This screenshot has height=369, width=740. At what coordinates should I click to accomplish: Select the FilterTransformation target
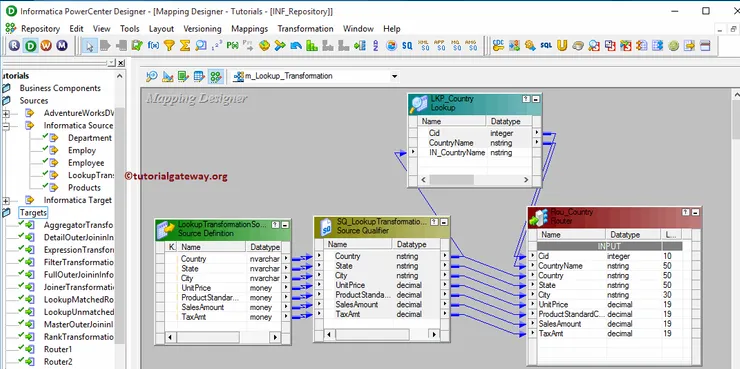click(78, 262)
